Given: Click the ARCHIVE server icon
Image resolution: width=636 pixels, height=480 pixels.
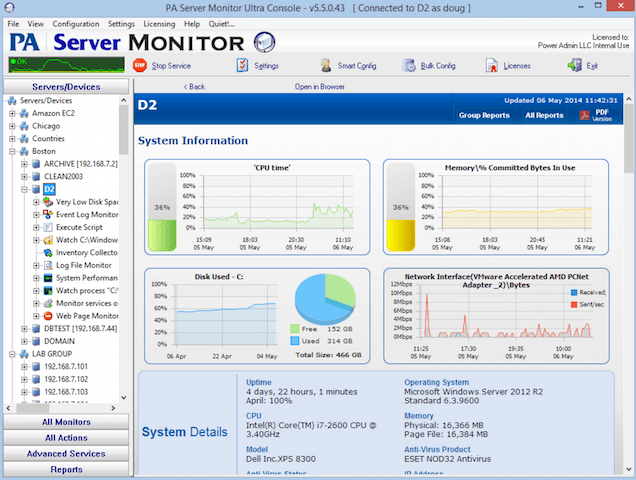Looking at the screenshot, I should pos(36,164).
